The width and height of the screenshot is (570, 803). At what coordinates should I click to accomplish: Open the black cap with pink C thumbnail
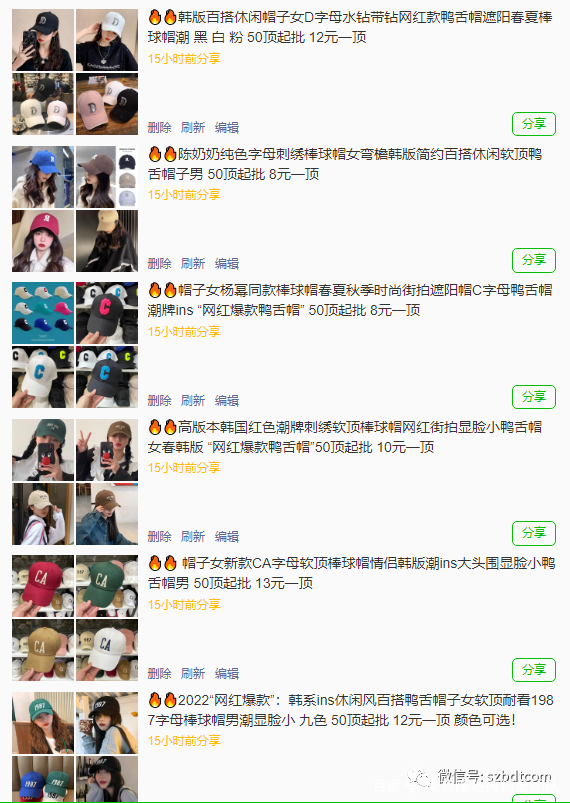(x=107, y=313)
